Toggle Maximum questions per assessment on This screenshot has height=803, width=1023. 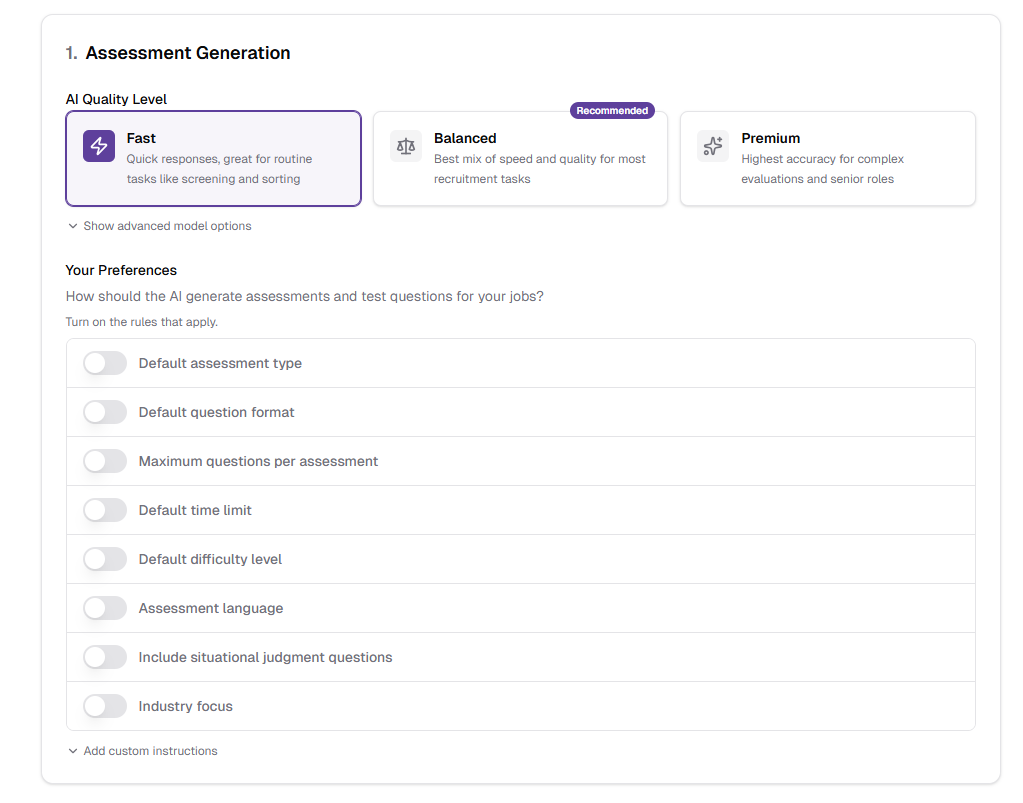pyautogui.click(x=104, y=460)
